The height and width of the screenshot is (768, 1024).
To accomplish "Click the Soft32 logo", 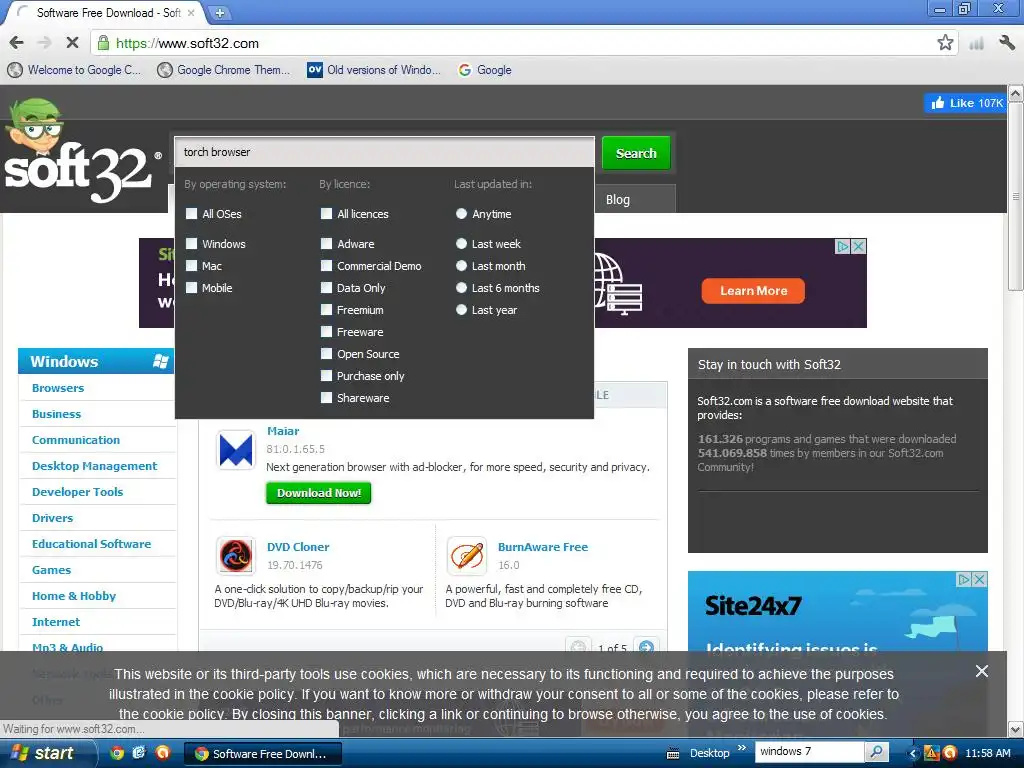I will 82,152.
